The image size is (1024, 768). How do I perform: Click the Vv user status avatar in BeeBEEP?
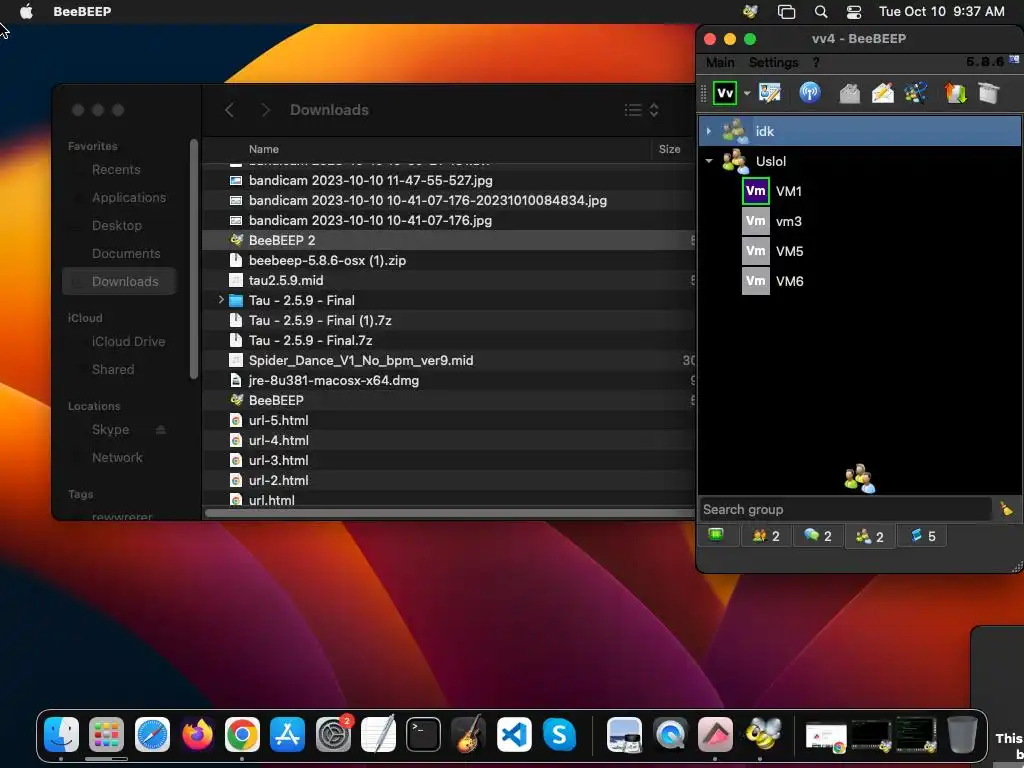[725, 93]
